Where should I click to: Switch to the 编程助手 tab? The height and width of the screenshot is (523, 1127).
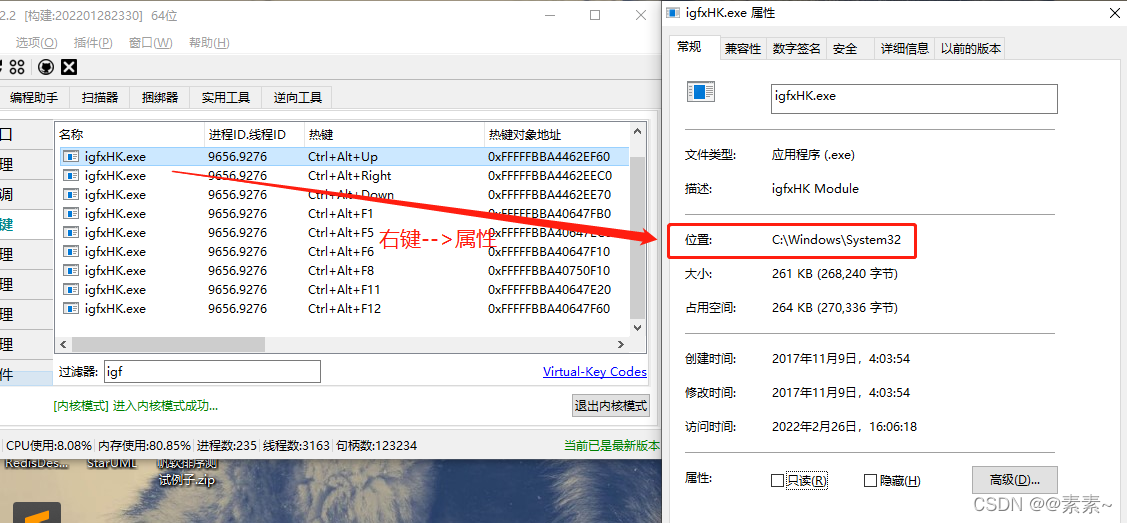pos(34,98)
